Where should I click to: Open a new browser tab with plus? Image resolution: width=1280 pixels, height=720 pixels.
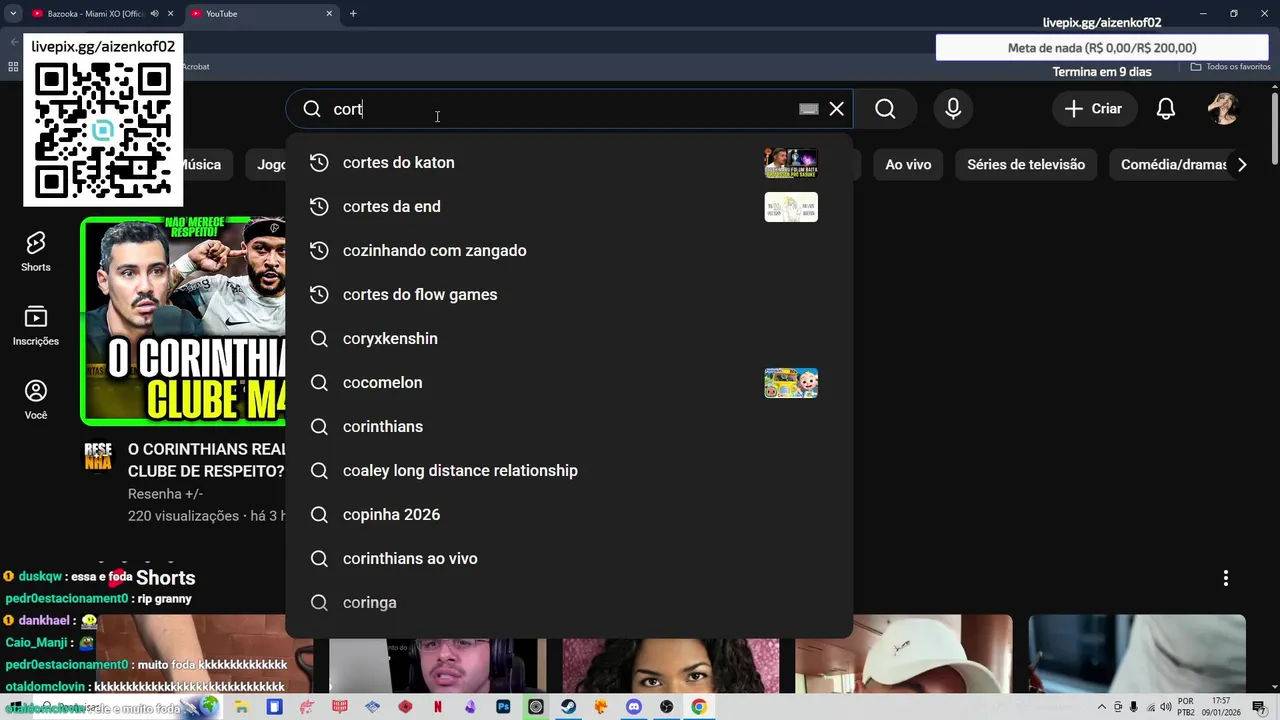353,14
